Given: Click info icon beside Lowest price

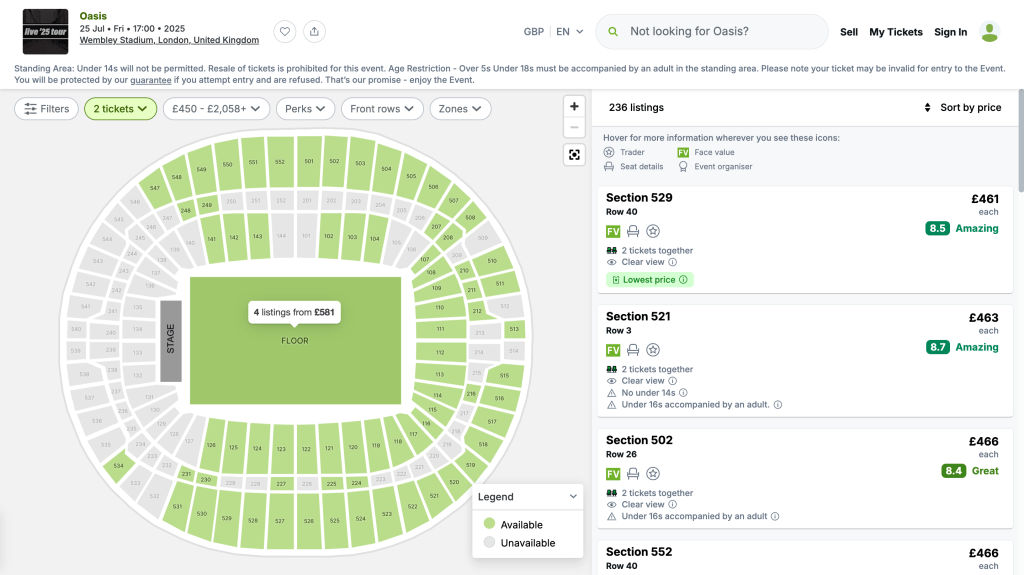Looking at the screenshot, I should (x=684, y=280).
